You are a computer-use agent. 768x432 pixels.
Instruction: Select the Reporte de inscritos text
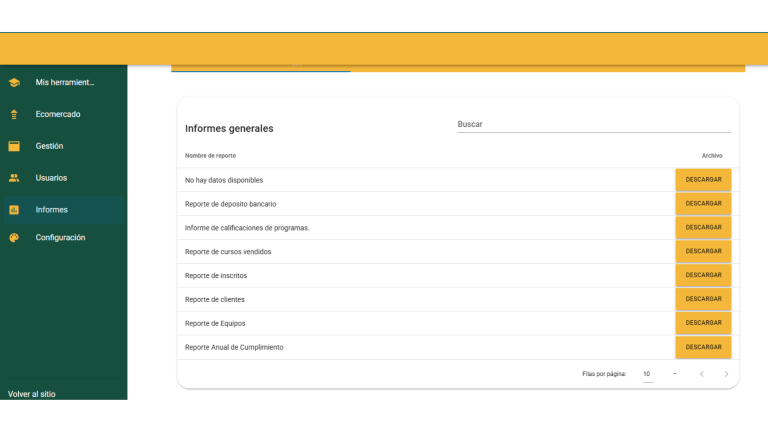tap(216, 276)
